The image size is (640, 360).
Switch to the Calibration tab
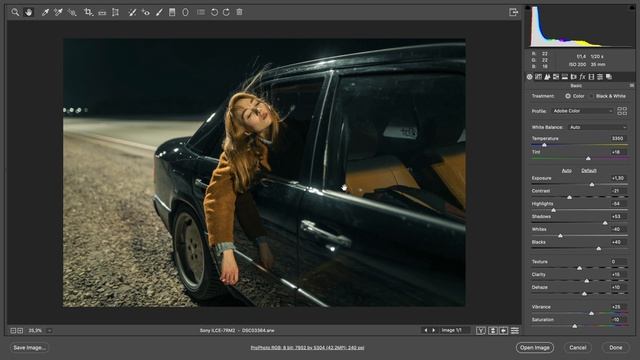click(x=591, y=77)
